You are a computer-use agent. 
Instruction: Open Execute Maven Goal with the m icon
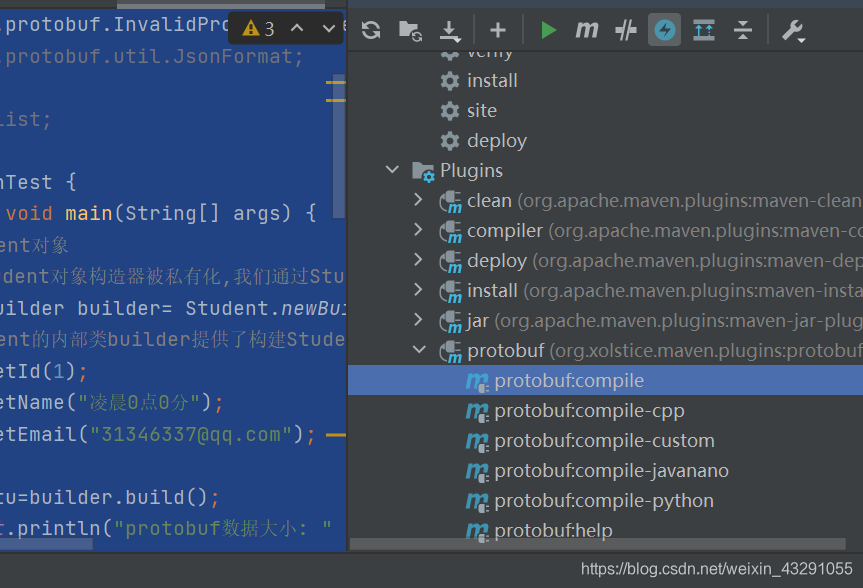click(x=587, y=30)
